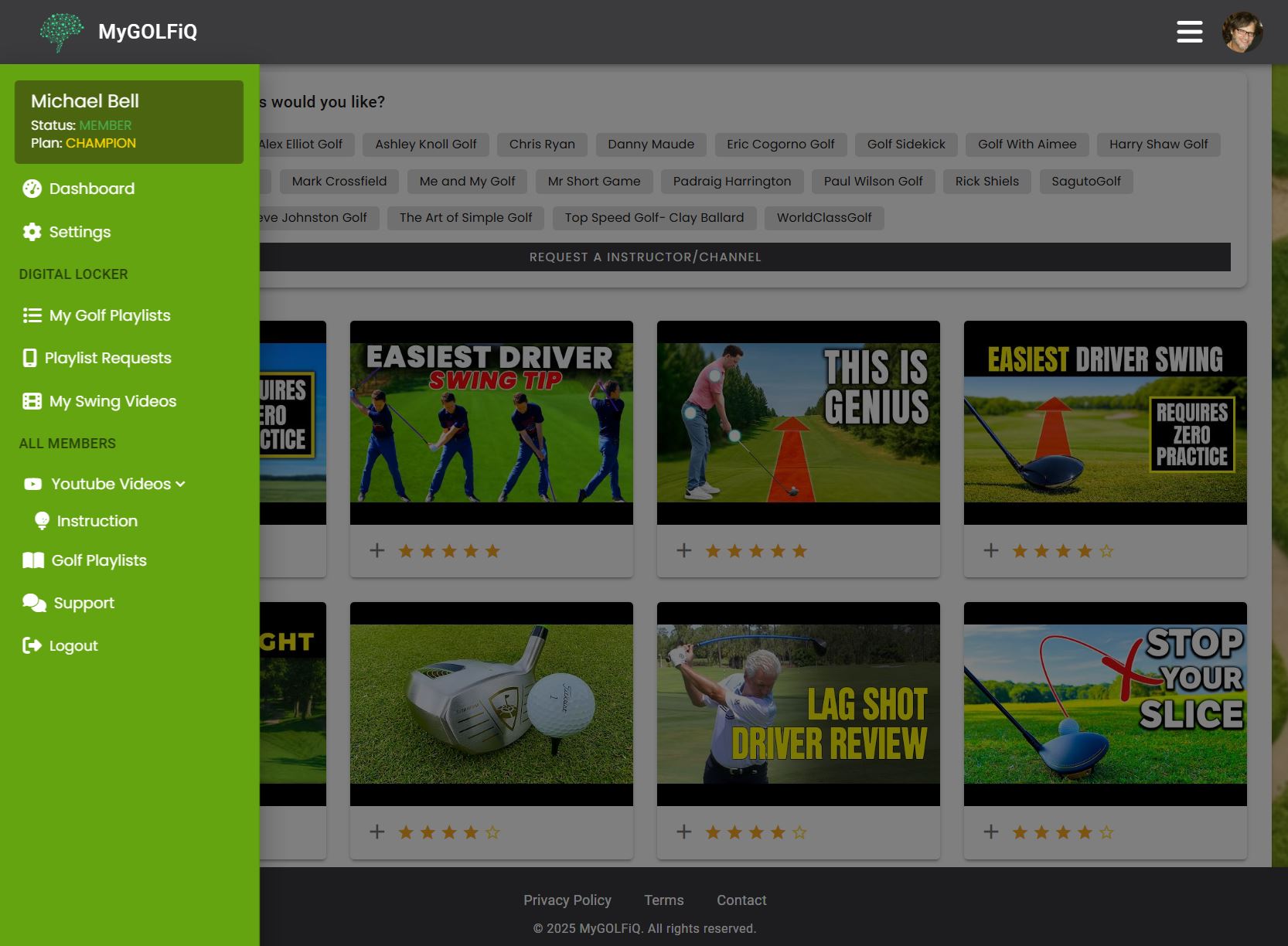The height and width of the screenshot is (946, 1288).
Task: Open the Easiest Driver Swing Tip thumbnail
Action: coord(492,423)
